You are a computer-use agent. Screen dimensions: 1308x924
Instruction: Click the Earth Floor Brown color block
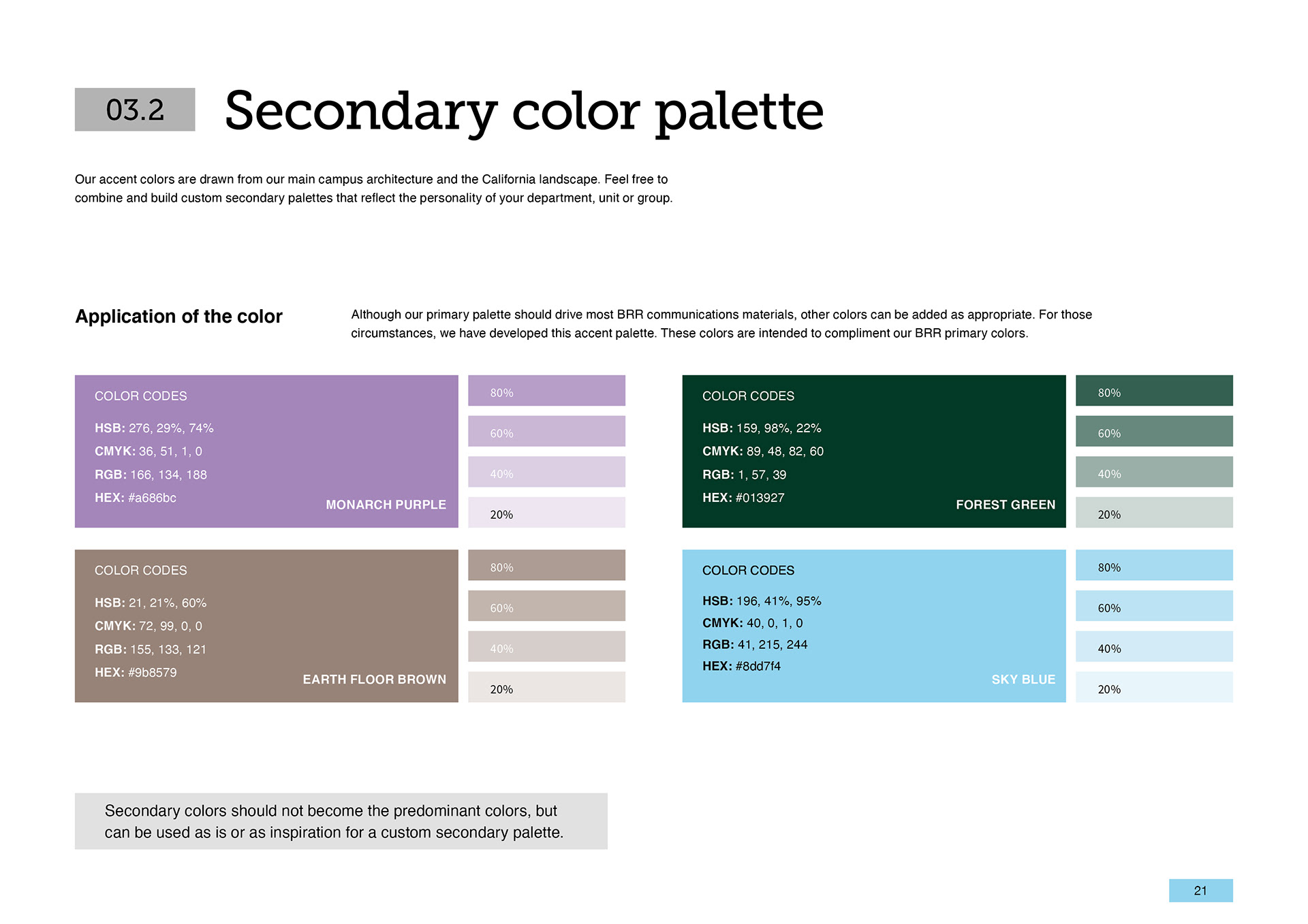(x=266, y=626)
